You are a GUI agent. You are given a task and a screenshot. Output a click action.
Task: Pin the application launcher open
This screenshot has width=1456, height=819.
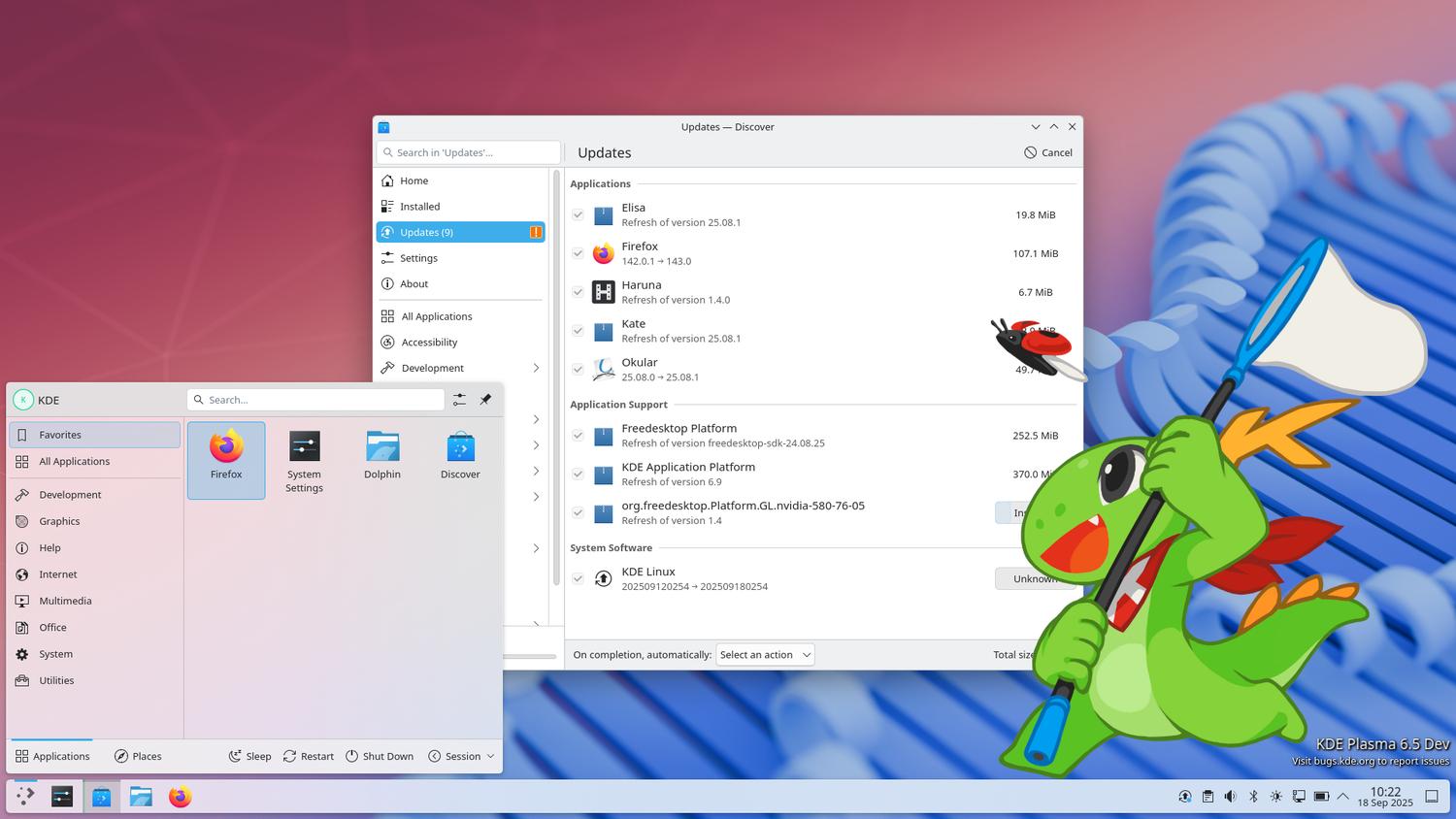[485, 399]
